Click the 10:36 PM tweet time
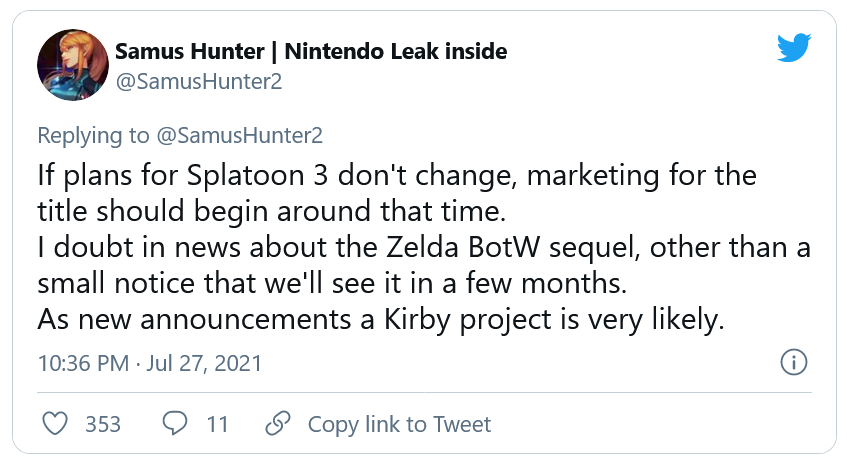 tap(81, 362)
